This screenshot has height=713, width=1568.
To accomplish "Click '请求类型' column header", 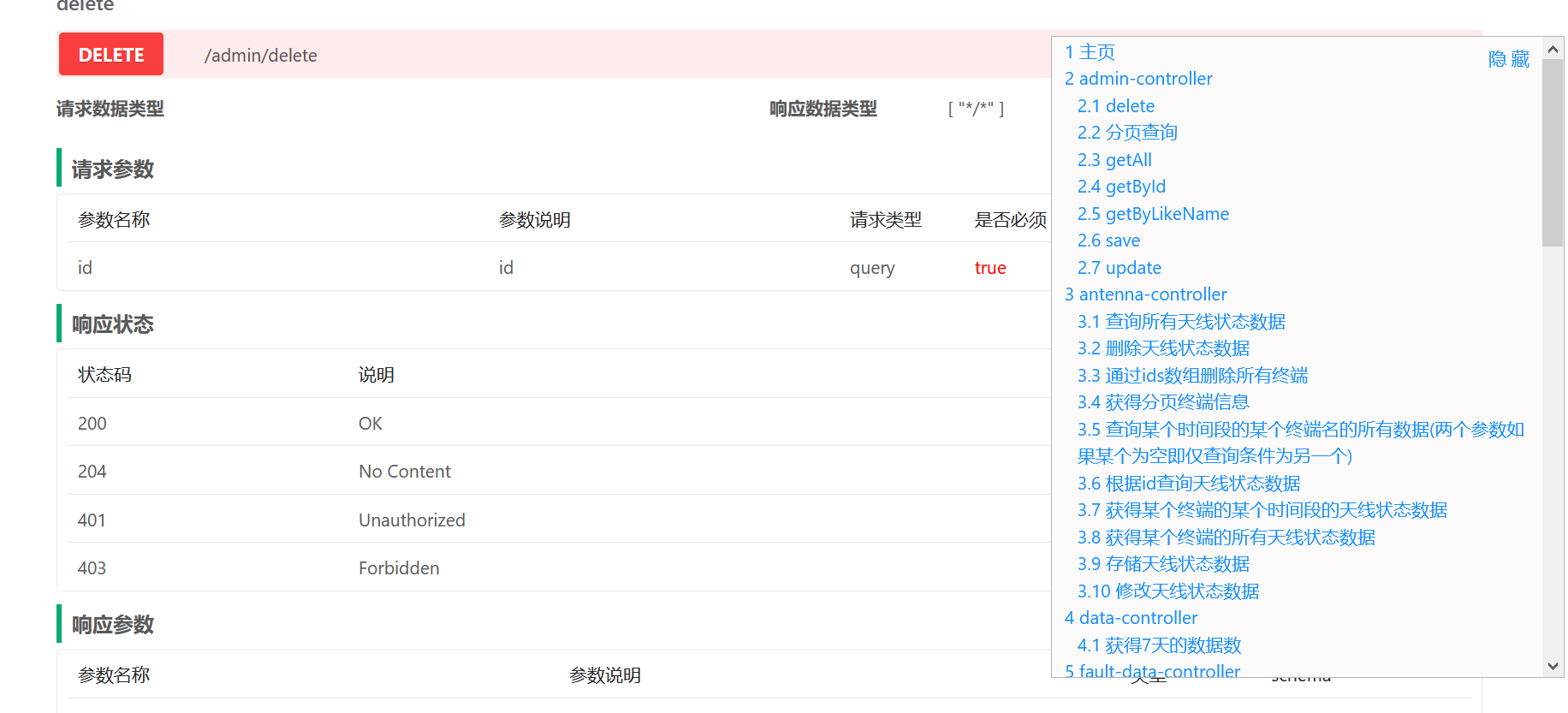I will (886, 220).
